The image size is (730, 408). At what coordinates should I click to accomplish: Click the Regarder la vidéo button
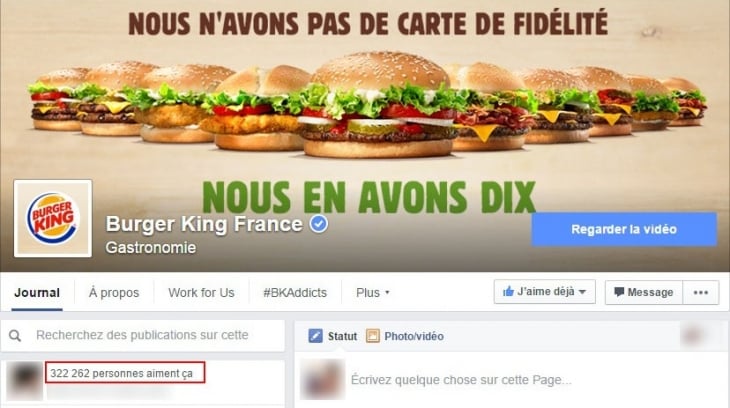point(624,229)
